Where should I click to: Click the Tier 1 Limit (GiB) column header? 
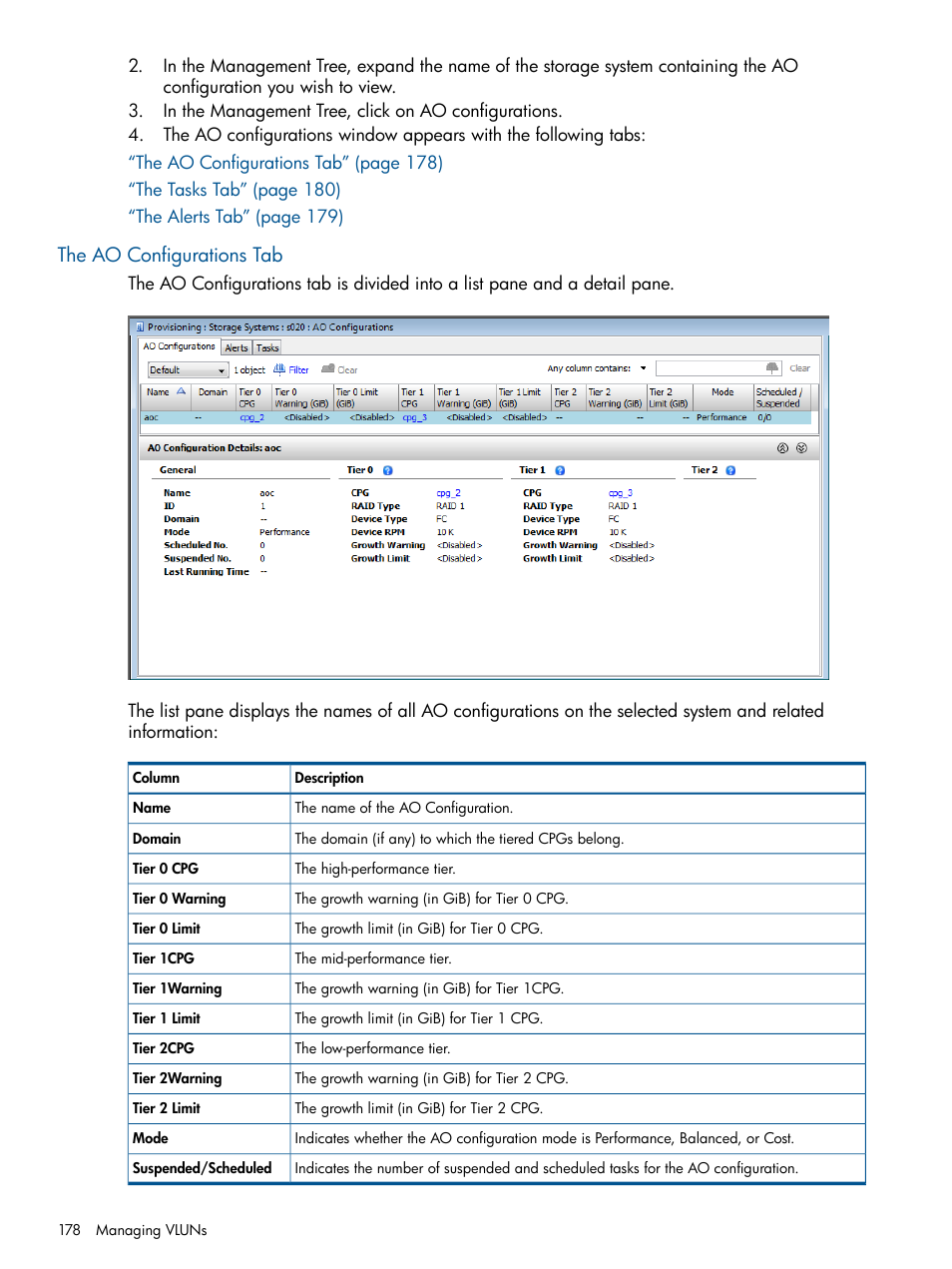[x=524, y=397]
